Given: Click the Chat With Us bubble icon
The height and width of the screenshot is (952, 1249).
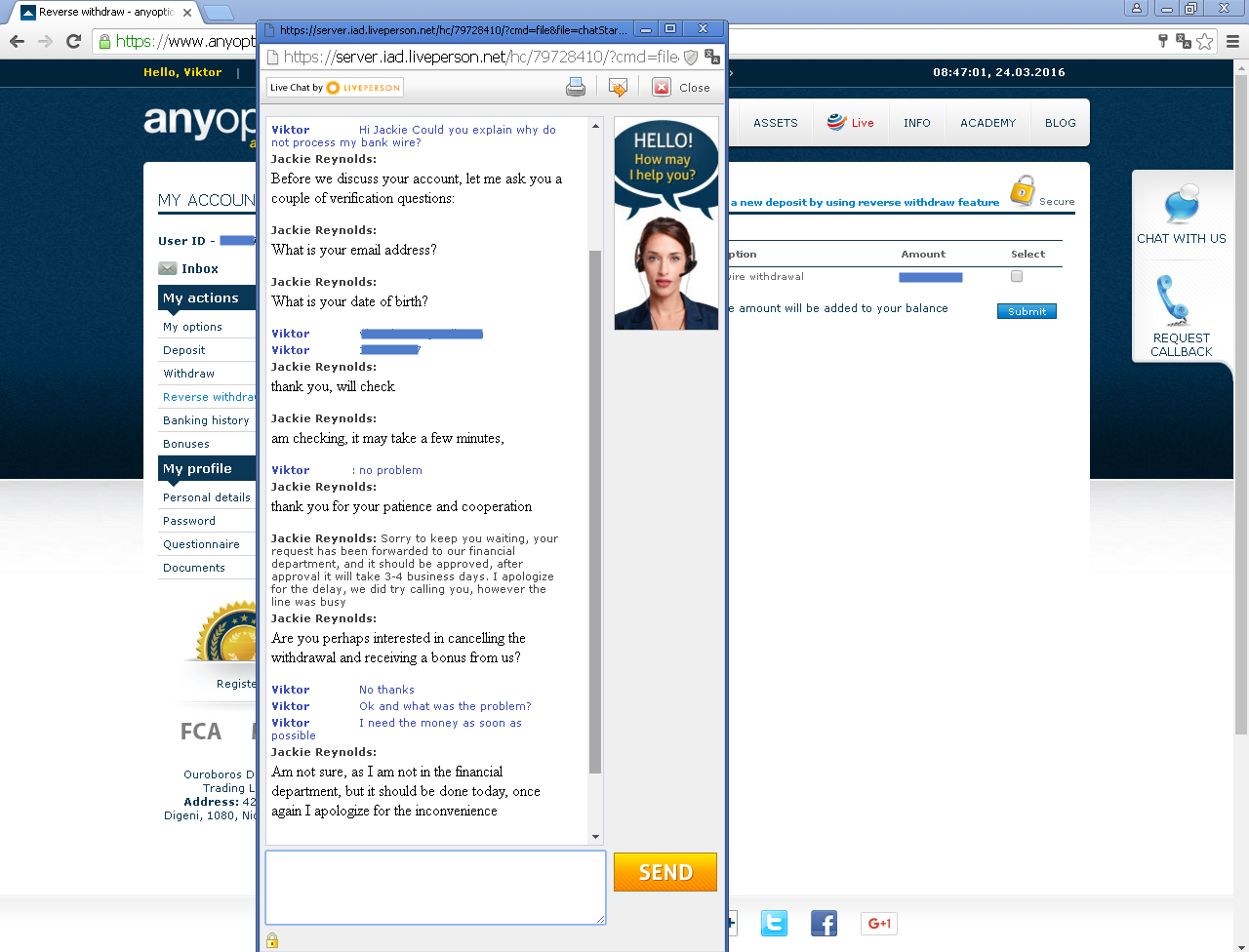Looking at the screenshot, I should 1182,204.
